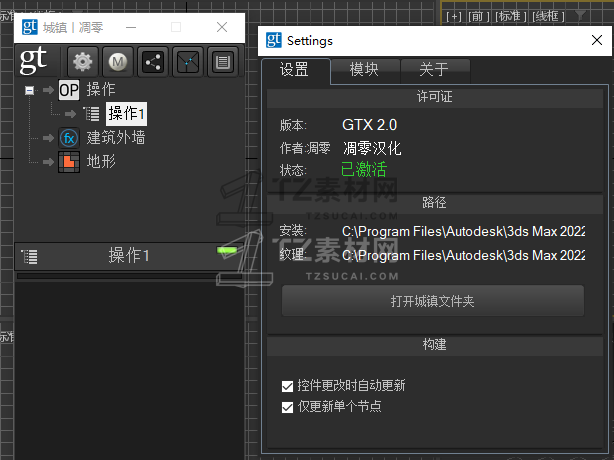The width and height of the screenshot is (614, 460).
Task: Switch to the 设置 tab
Action: pyautogui.click(x=294, y=70)
